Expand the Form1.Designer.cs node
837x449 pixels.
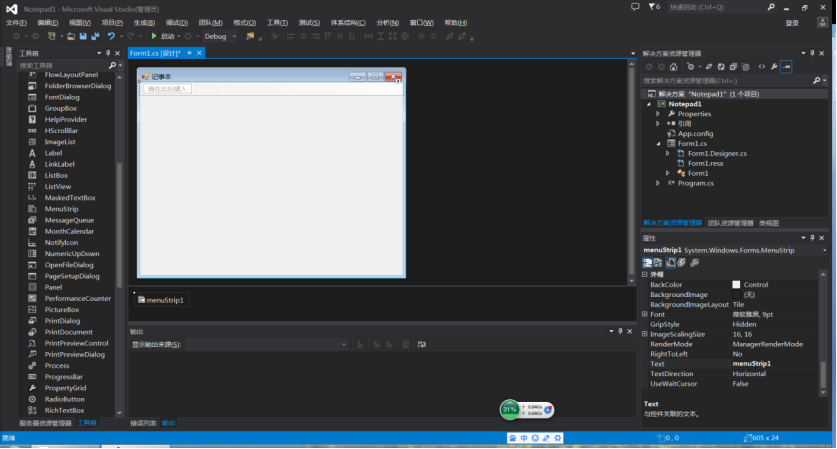(x=668, y=153)
